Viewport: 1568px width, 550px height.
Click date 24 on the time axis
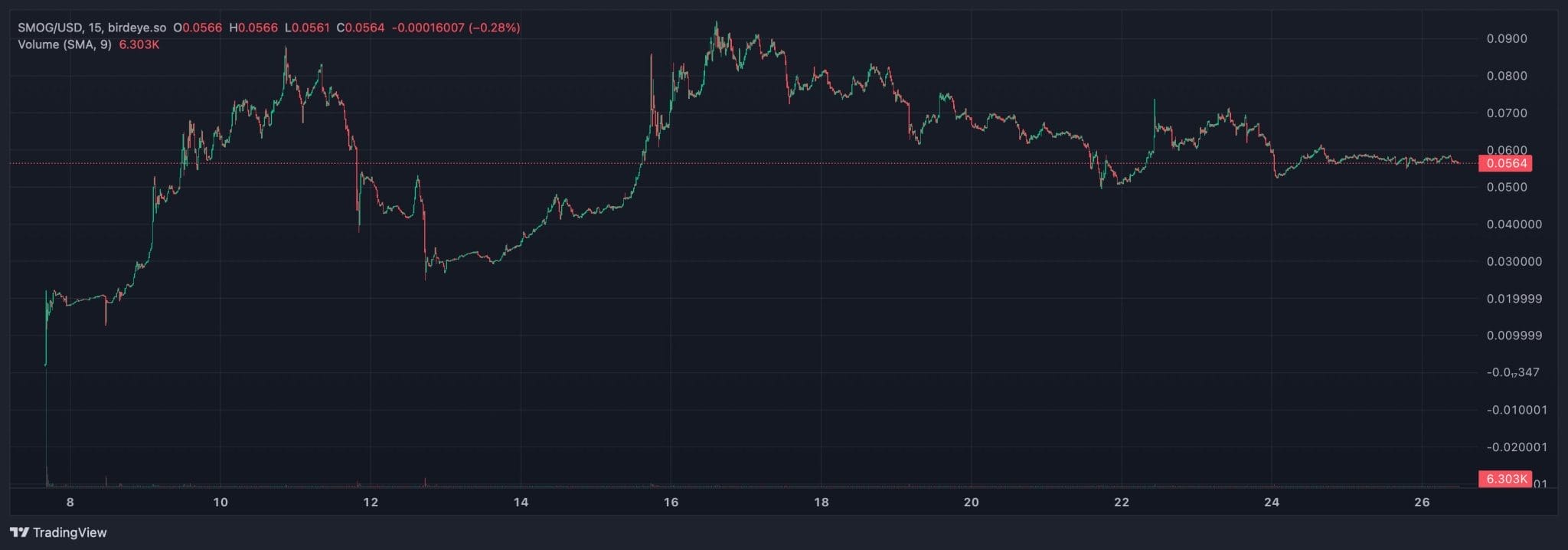coord(1272,503)
